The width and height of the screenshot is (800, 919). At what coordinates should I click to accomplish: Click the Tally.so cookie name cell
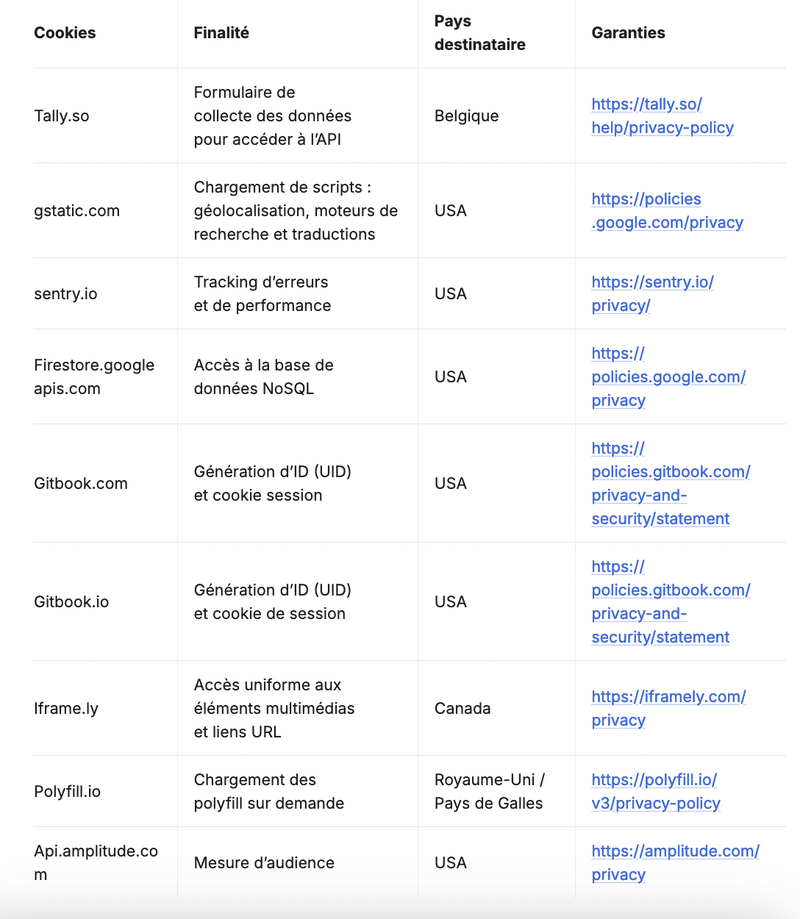(62, 116)
